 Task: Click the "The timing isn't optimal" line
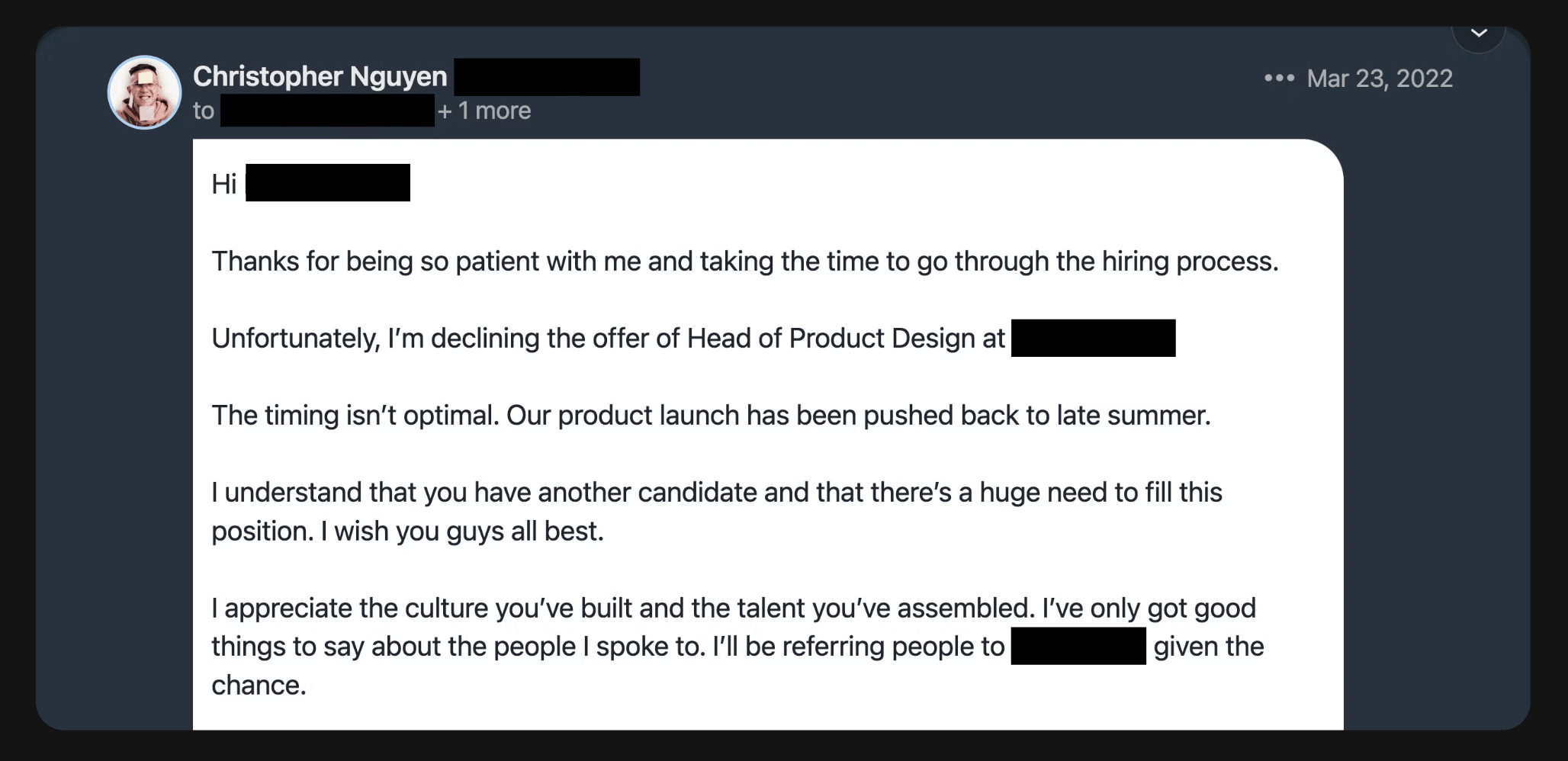(x=711, y=416)
